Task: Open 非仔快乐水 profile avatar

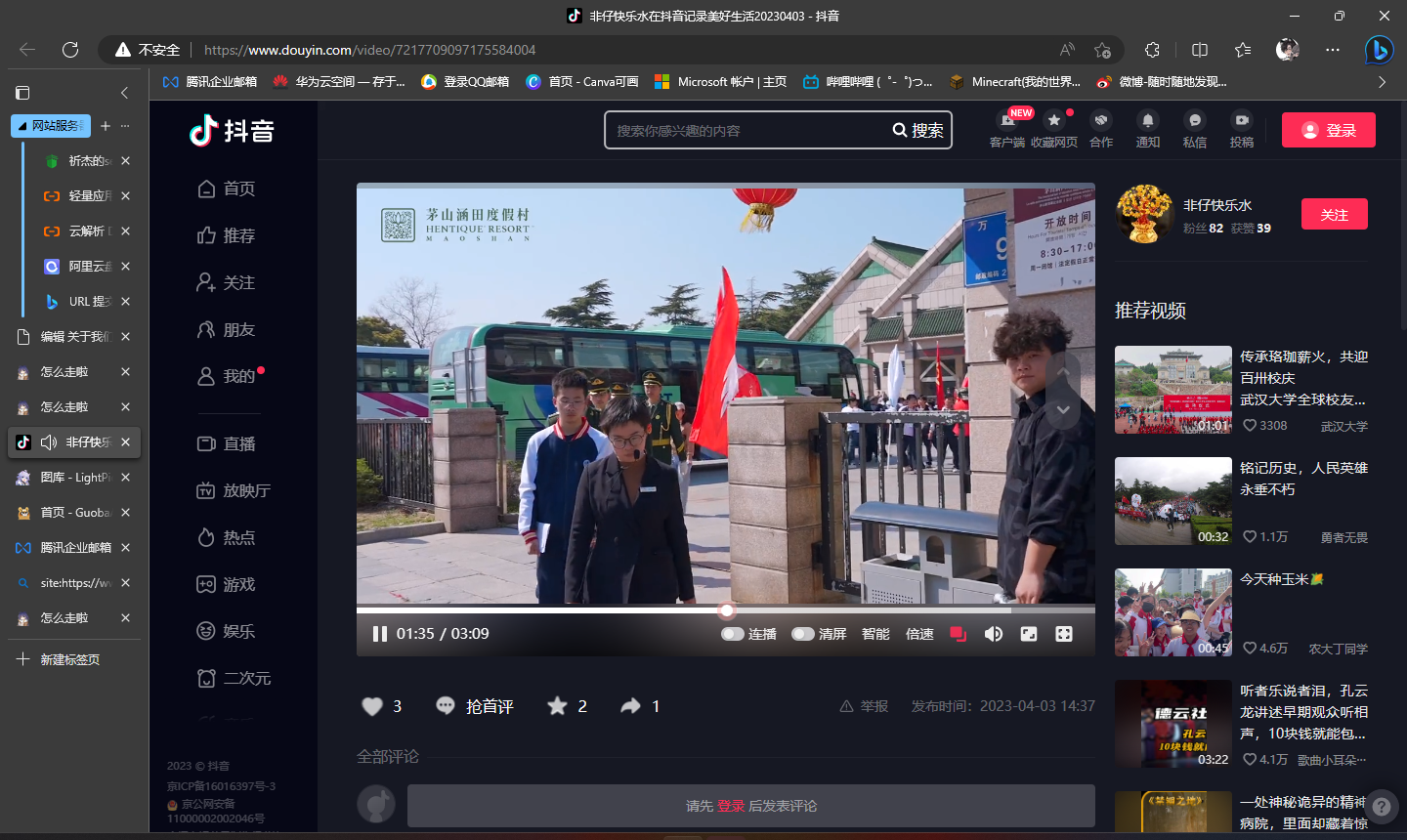Action: pos(1144,214)
